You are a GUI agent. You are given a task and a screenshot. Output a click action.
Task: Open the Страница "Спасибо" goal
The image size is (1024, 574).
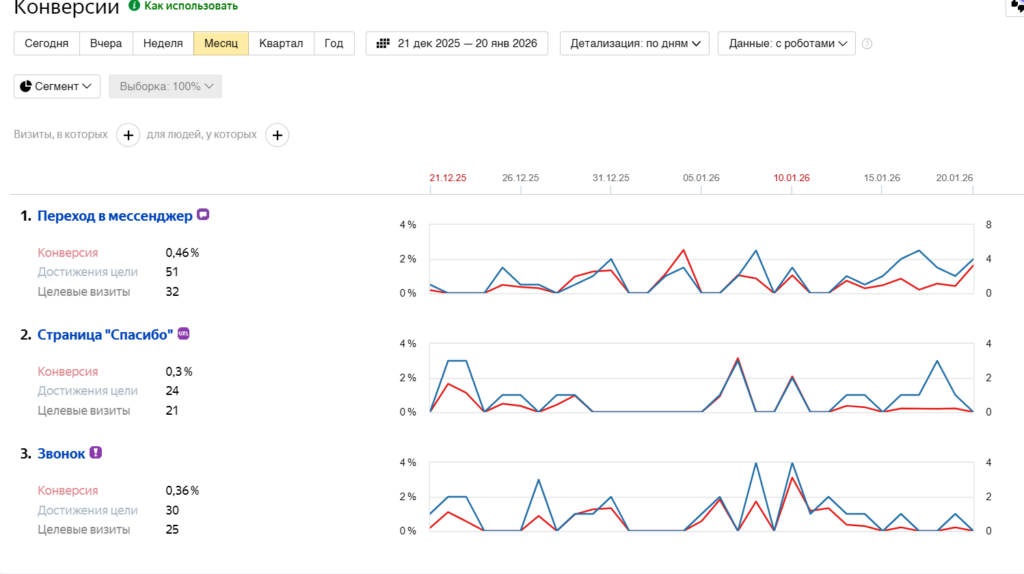click(x=105, y=334)
